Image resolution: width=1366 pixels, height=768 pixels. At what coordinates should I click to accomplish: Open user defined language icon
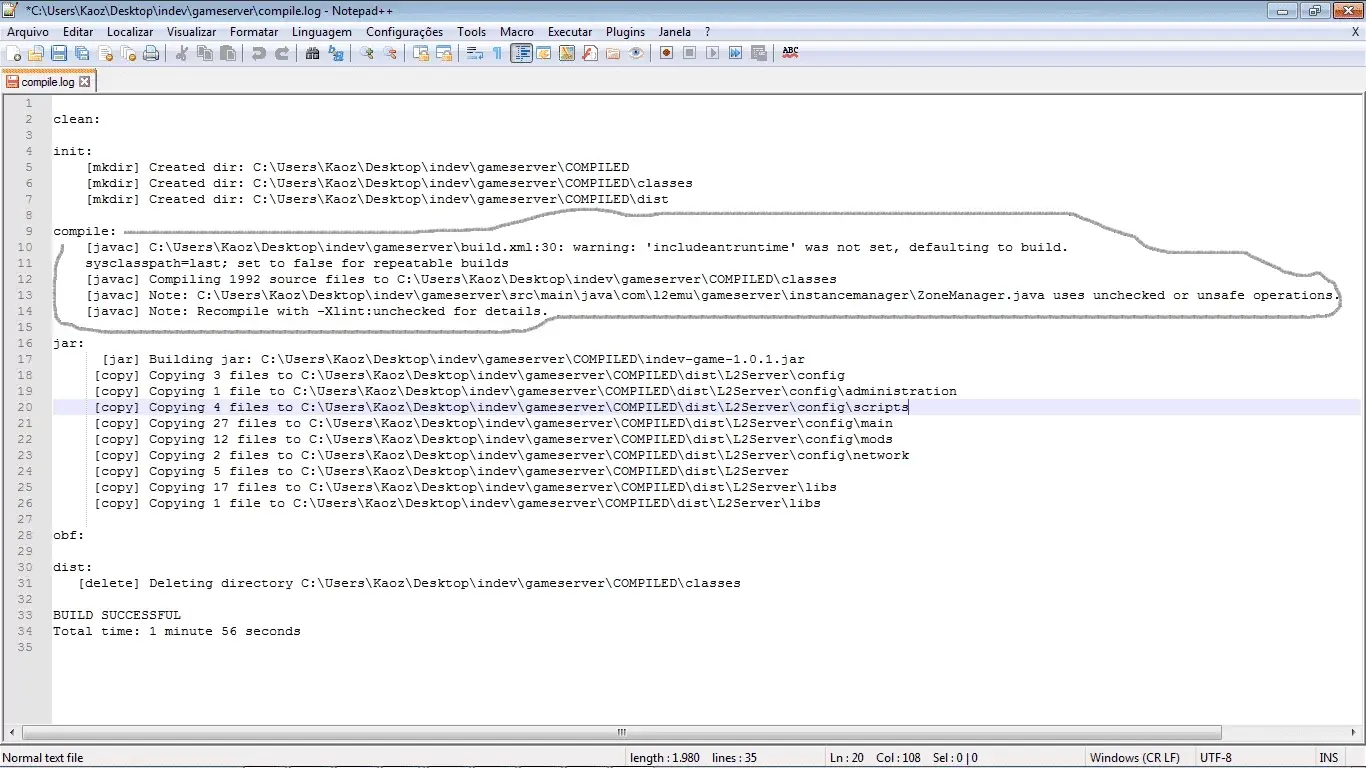click(x=544, y=53)
